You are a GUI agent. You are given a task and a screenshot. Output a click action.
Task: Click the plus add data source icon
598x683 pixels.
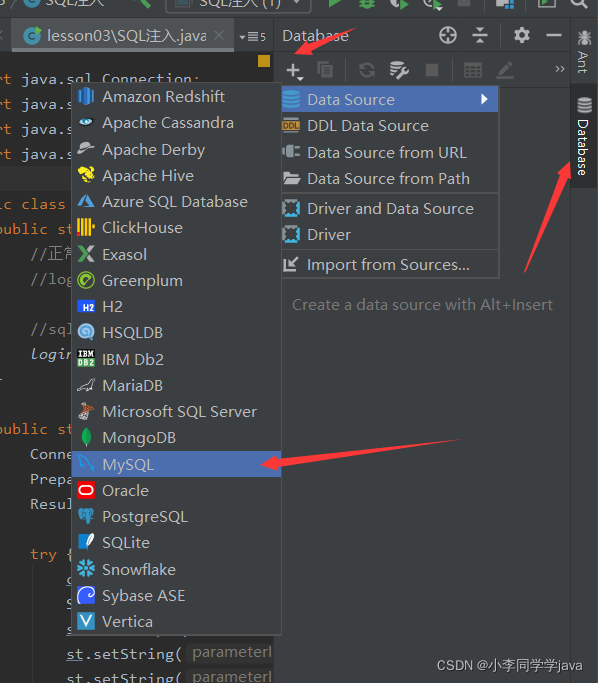click(x=294, y=71)
